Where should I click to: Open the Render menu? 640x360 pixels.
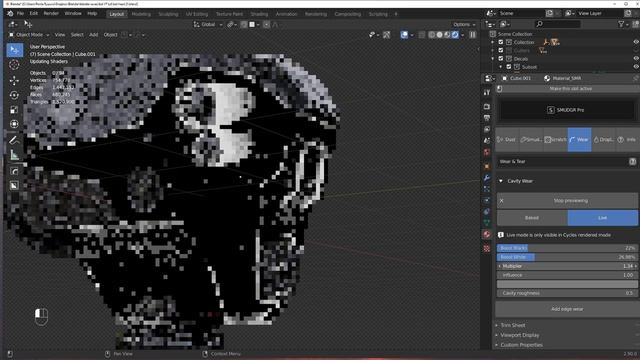pyautogui.click(x=51, y=13)
